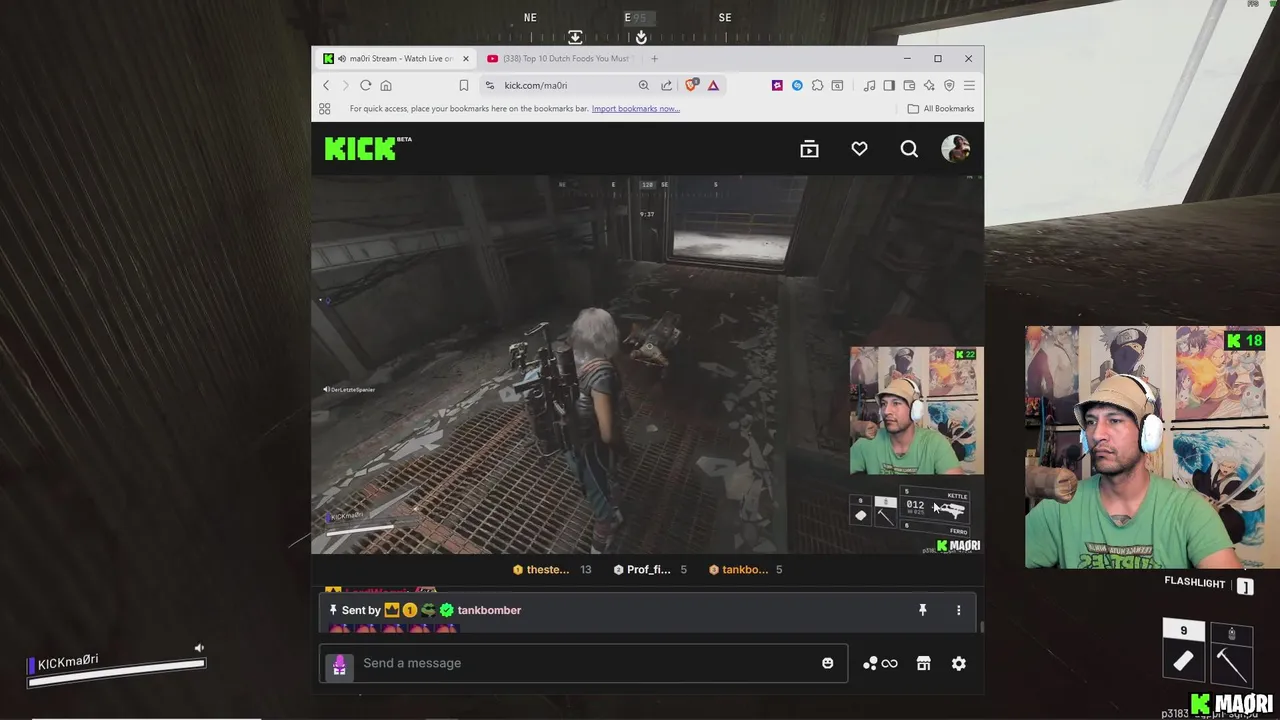Open a new browser tab

coord(655,59)
